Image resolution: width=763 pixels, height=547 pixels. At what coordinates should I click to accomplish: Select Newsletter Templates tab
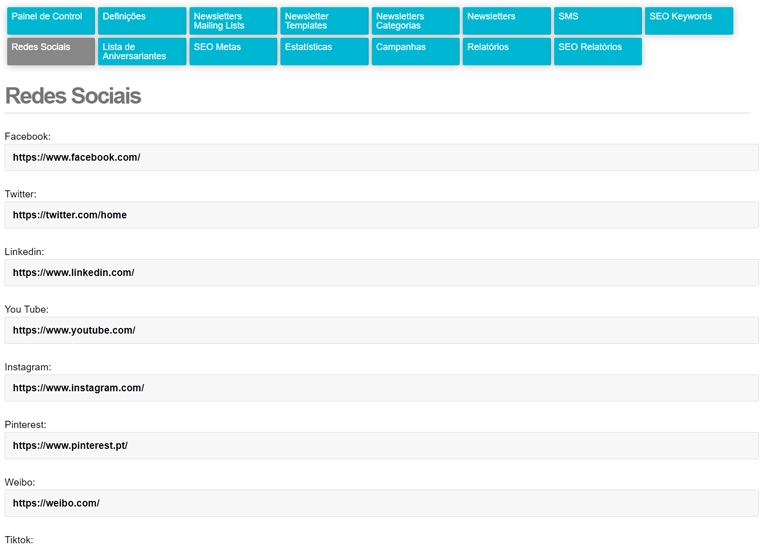coord(324,21)
